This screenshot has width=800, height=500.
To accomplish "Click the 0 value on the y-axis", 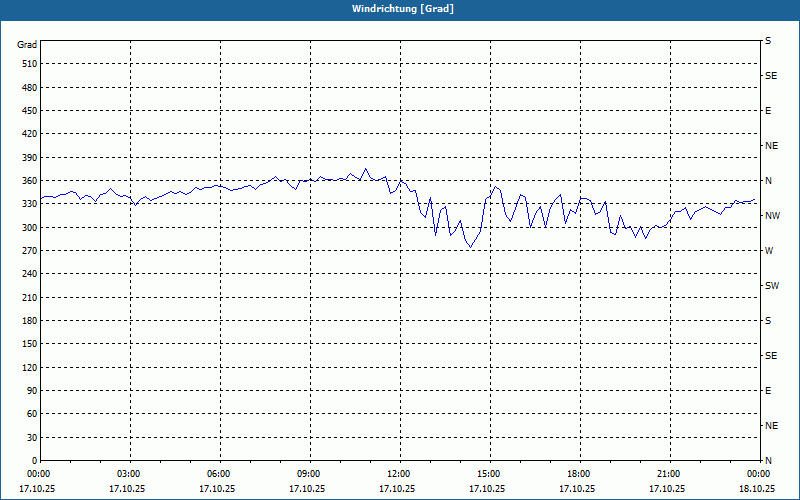I will pyautogui.click(x=35, y=461).
